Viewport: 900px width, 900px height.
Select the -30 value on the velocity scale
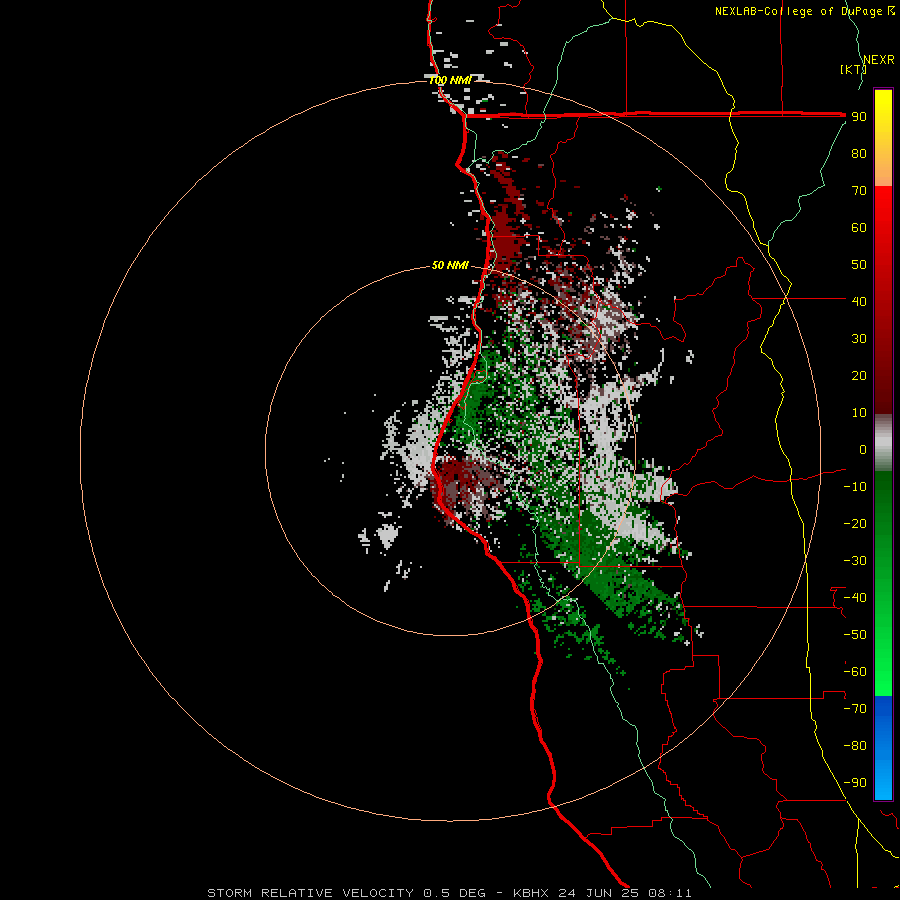[855, 561]
